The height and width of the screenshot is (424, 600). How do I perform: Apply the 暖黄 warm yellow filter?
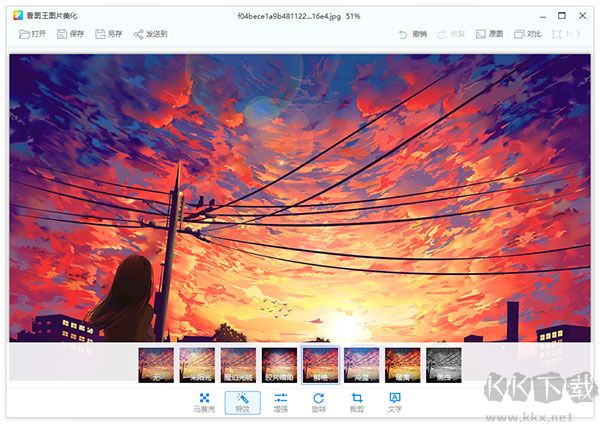click(x=403, y=365)
